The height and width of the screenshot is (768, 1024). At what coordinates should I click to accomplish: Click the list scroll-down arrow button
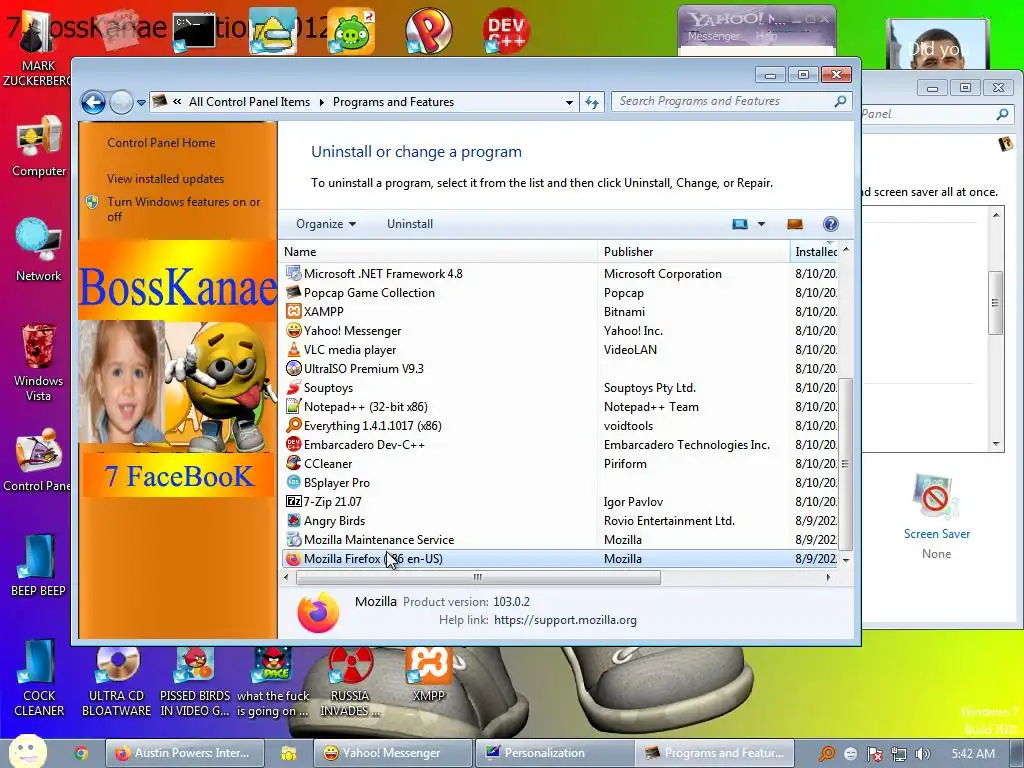846,560
